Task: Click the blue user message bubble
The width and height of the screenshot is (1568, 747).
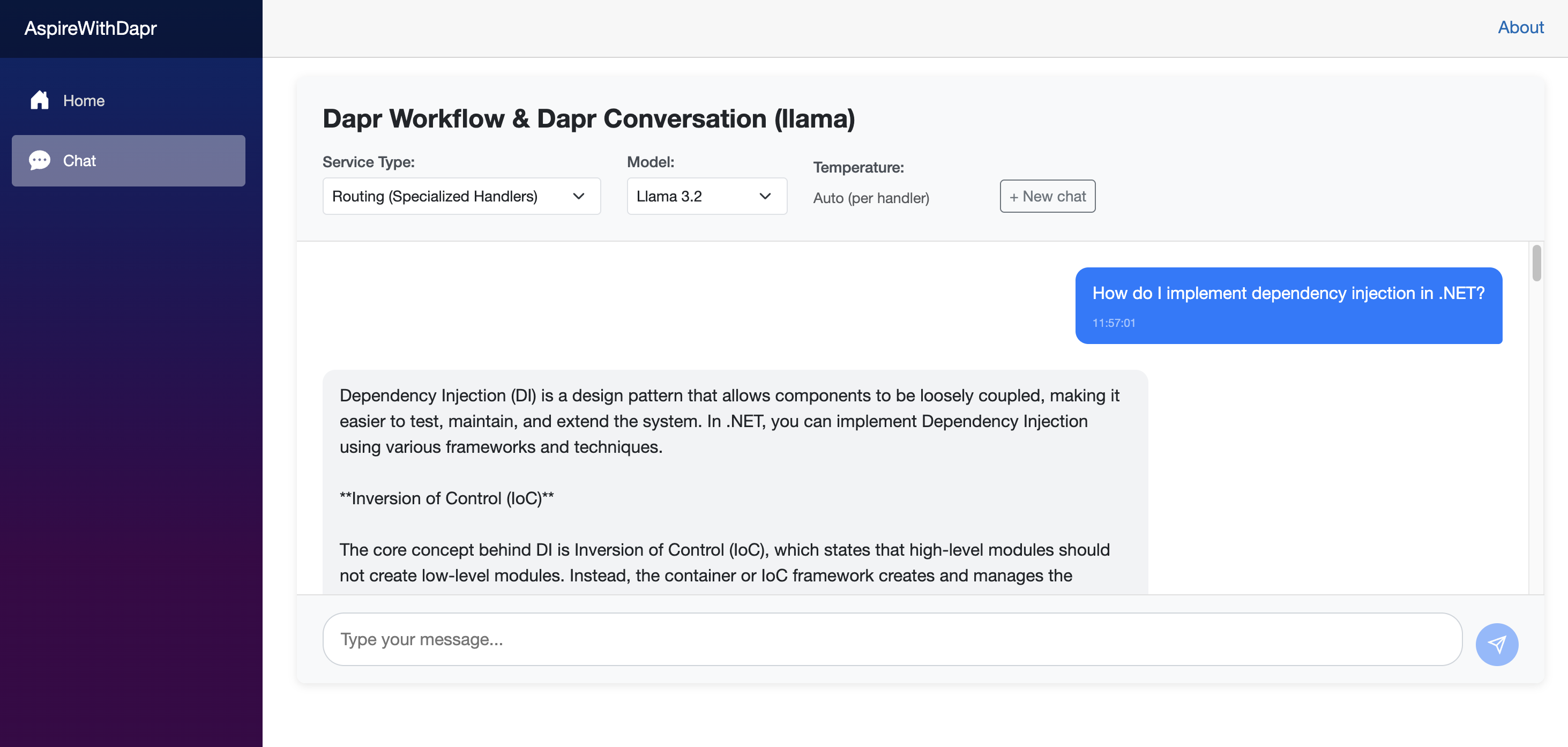Action: 1288,305
